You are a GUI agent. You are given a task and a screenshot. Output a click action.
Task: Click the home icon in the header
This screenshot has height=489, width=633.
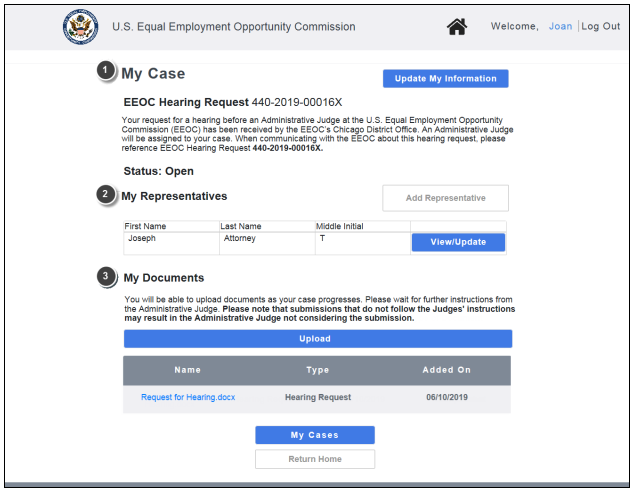pyautogui.click(x=457, y=27)
